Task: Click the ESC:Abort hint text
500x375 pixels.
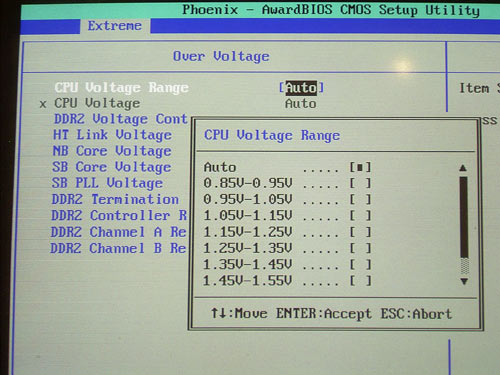Action: [416, 314]
